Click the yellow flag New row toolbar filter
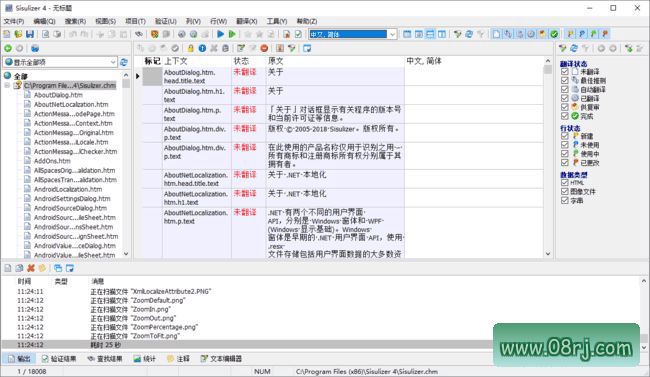 [571, 34]
